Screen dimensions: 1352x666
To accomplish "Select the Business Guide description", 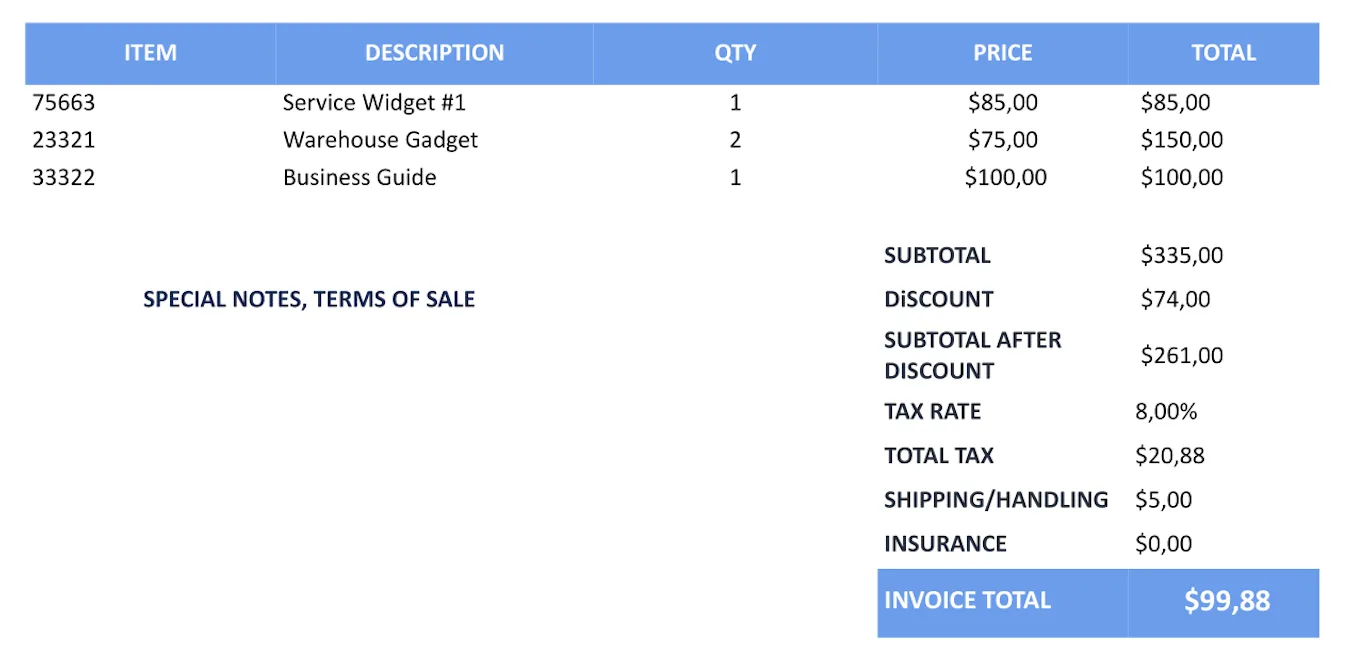I will click(359, 178).
